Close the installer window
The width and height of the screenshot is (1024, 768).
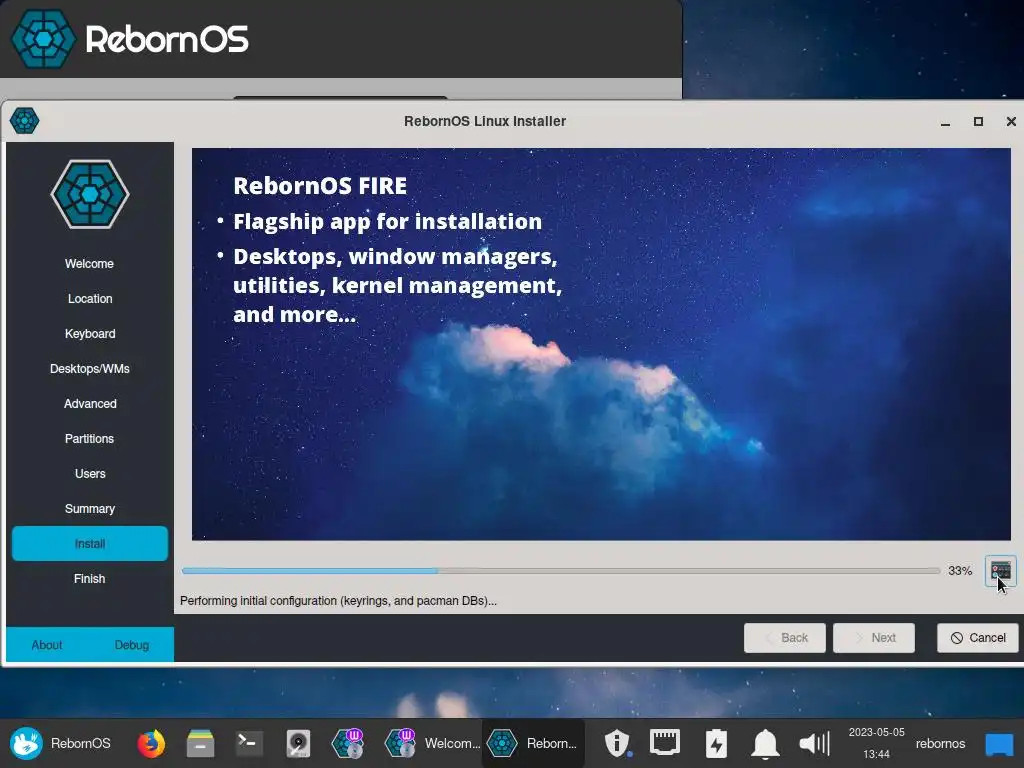pos(1010,121)
